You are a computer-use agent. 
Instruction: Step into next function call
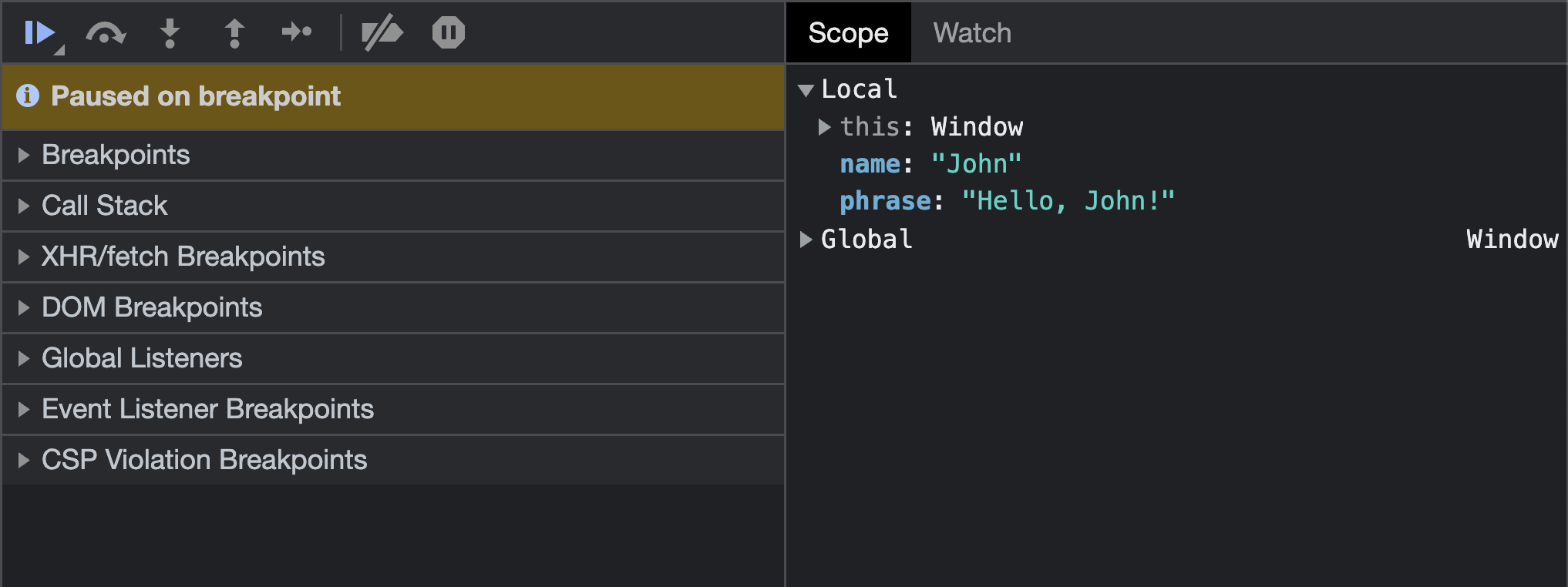click(x=170, y=33)
